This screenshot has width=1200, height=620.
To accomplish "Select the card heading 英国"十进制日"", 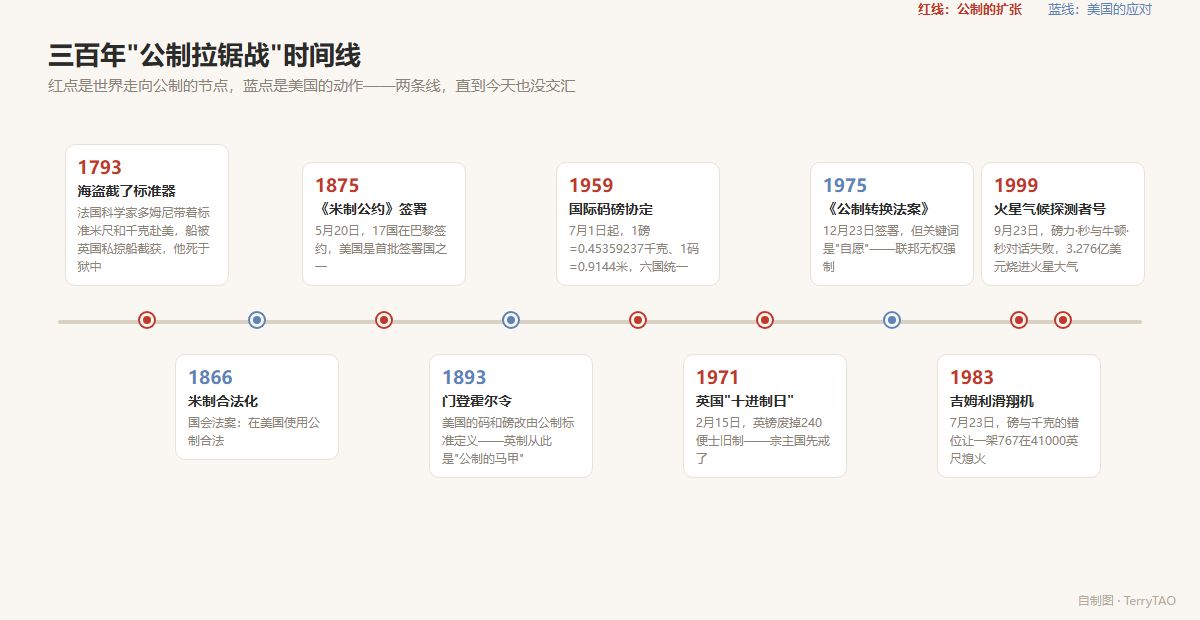I will click(x=745, y=401).
